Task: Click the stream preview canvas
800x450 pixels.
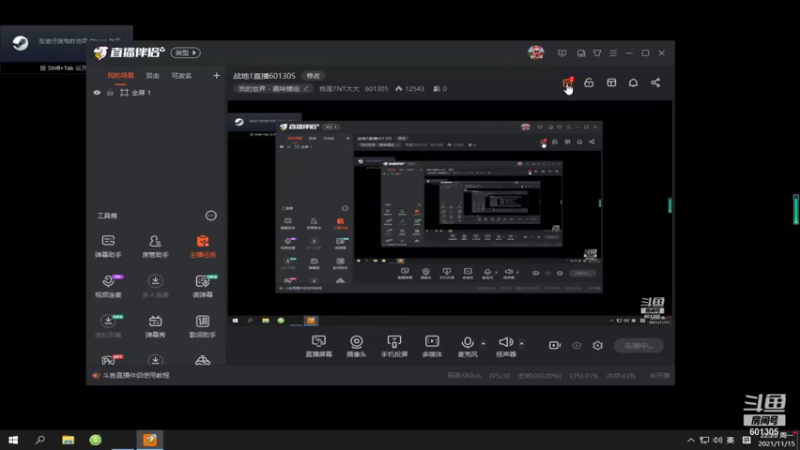Action: [449, 213]
